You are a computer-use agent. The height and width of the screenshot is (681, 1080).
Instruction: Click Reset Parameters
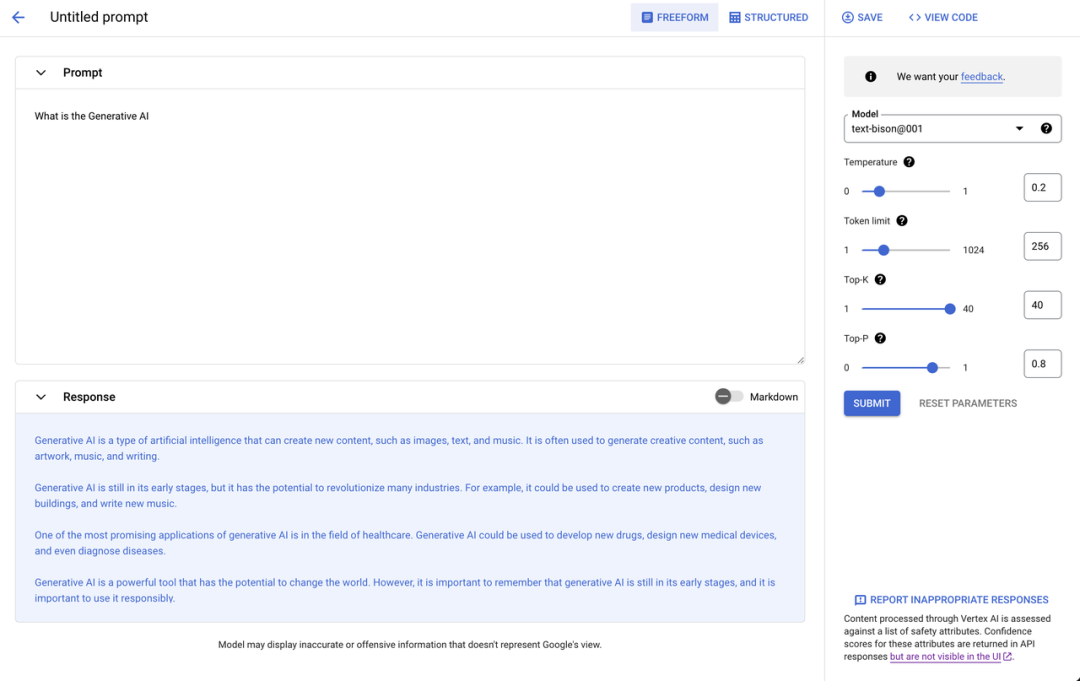(967, 403)
